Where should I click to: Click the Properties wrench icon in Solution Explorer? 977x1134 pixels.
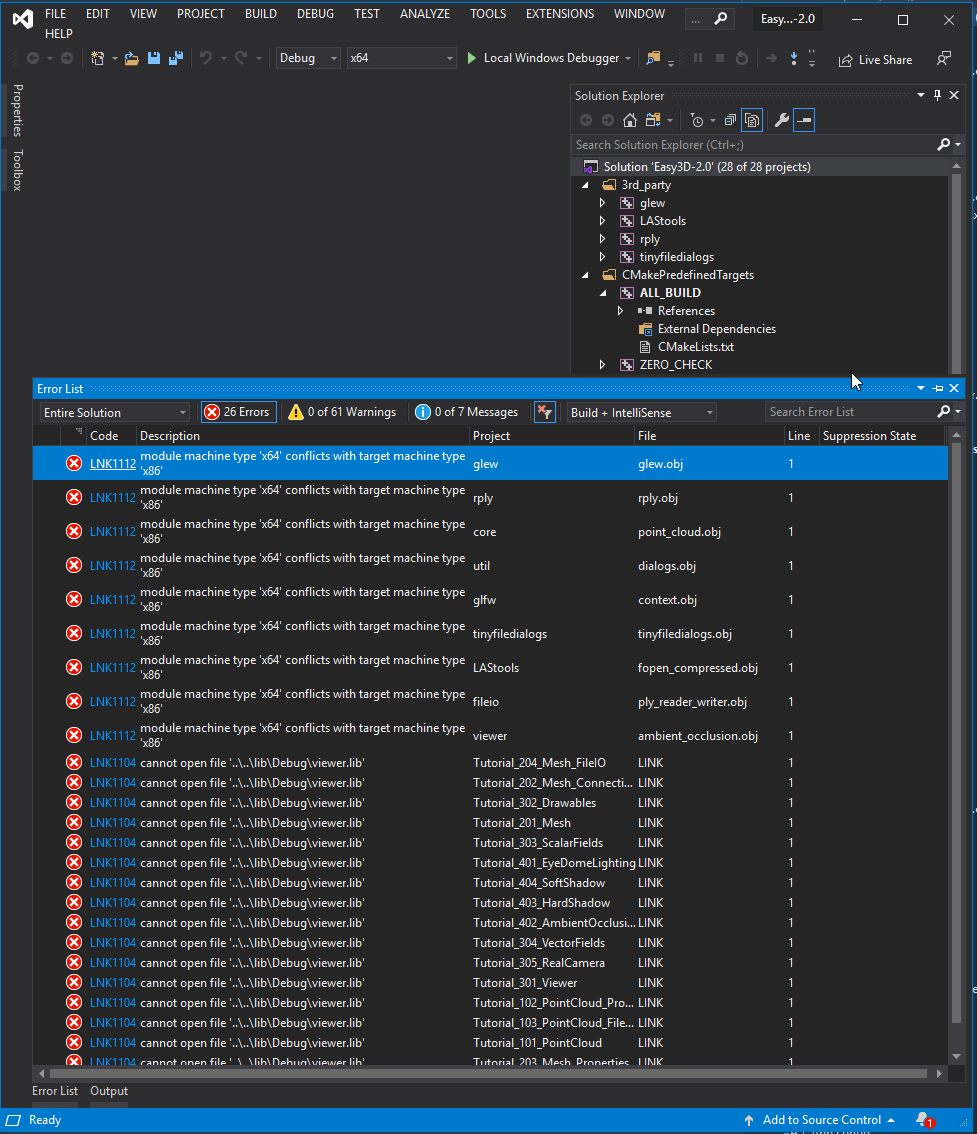point(781,120)
